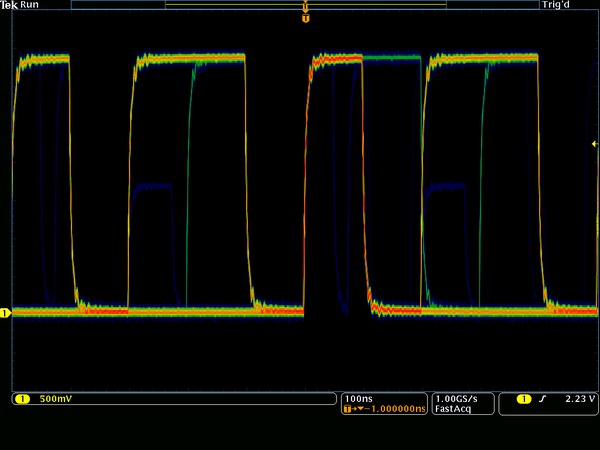
Task: Click the trigger level arrow on right edge
Action: [x=595, y=144]
